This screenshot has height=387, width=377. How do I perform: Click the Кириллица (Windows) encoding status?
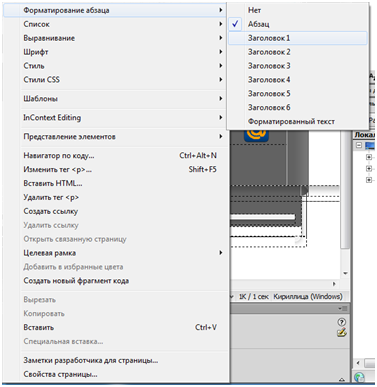[x=308, y=296]
